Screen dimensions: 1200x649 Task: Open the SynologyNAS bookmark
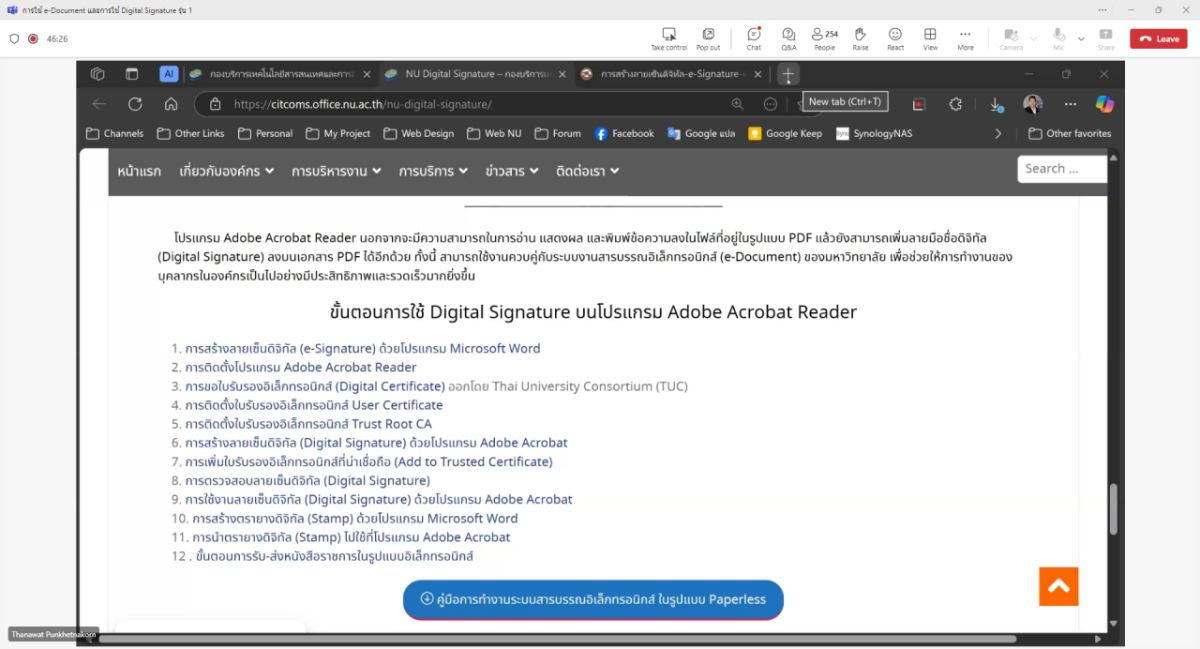pyautogui.click(x=874, y=133)
